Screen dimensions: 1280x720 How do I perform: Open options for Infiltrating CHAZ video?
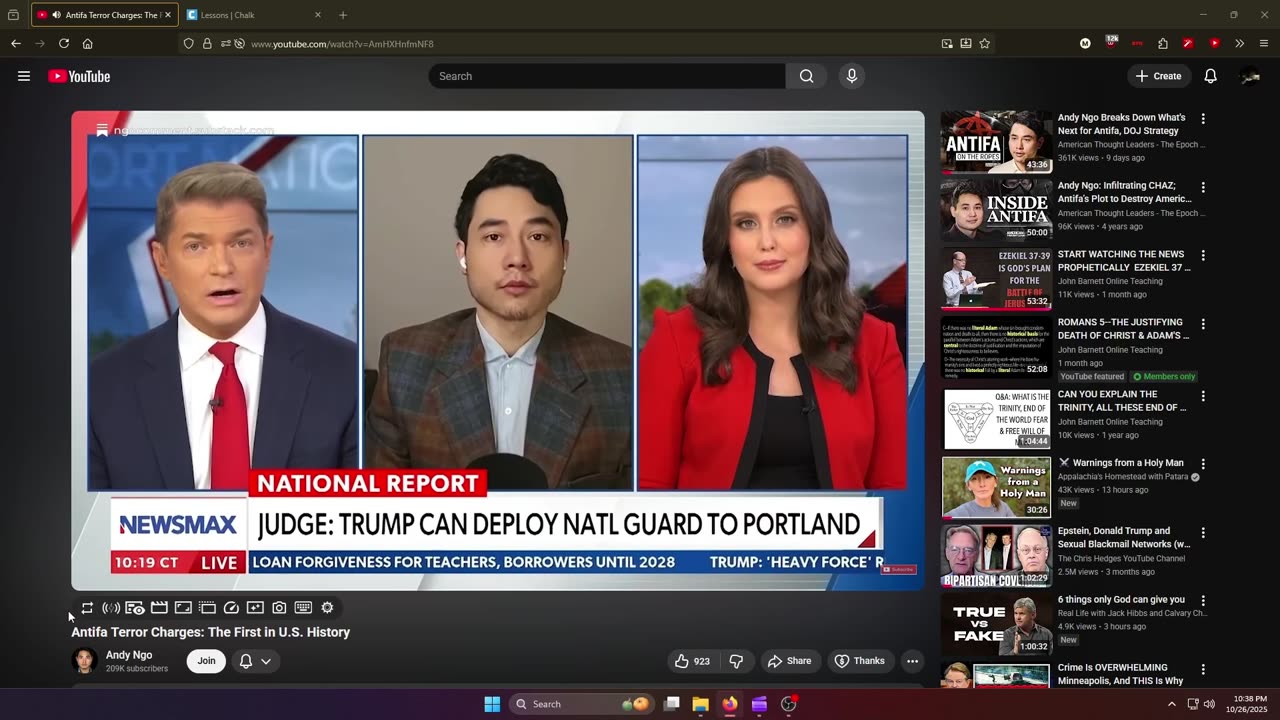(1203, 187)
